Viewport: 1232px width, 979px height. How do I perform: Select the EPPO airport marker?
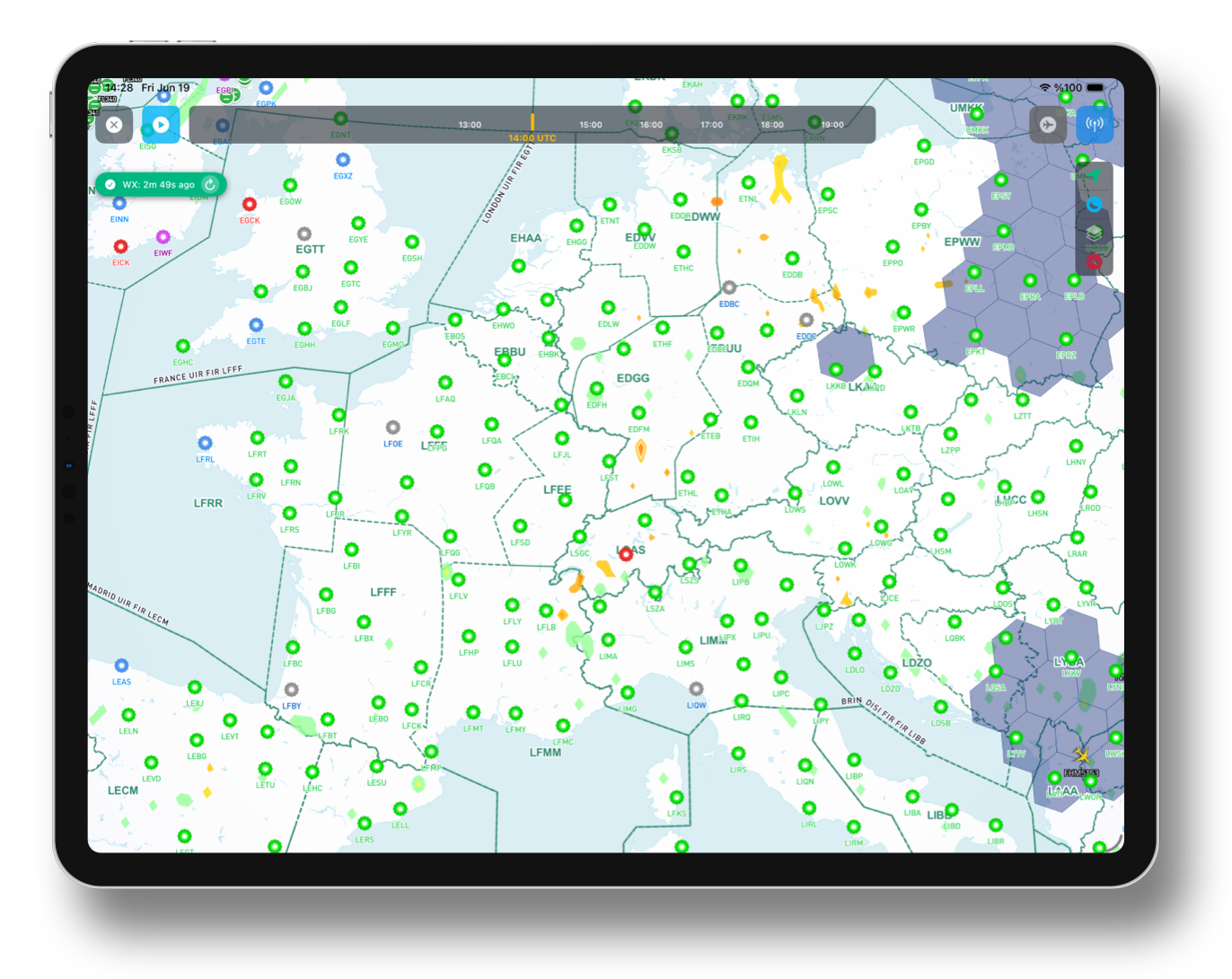click(x=892, y=247)
